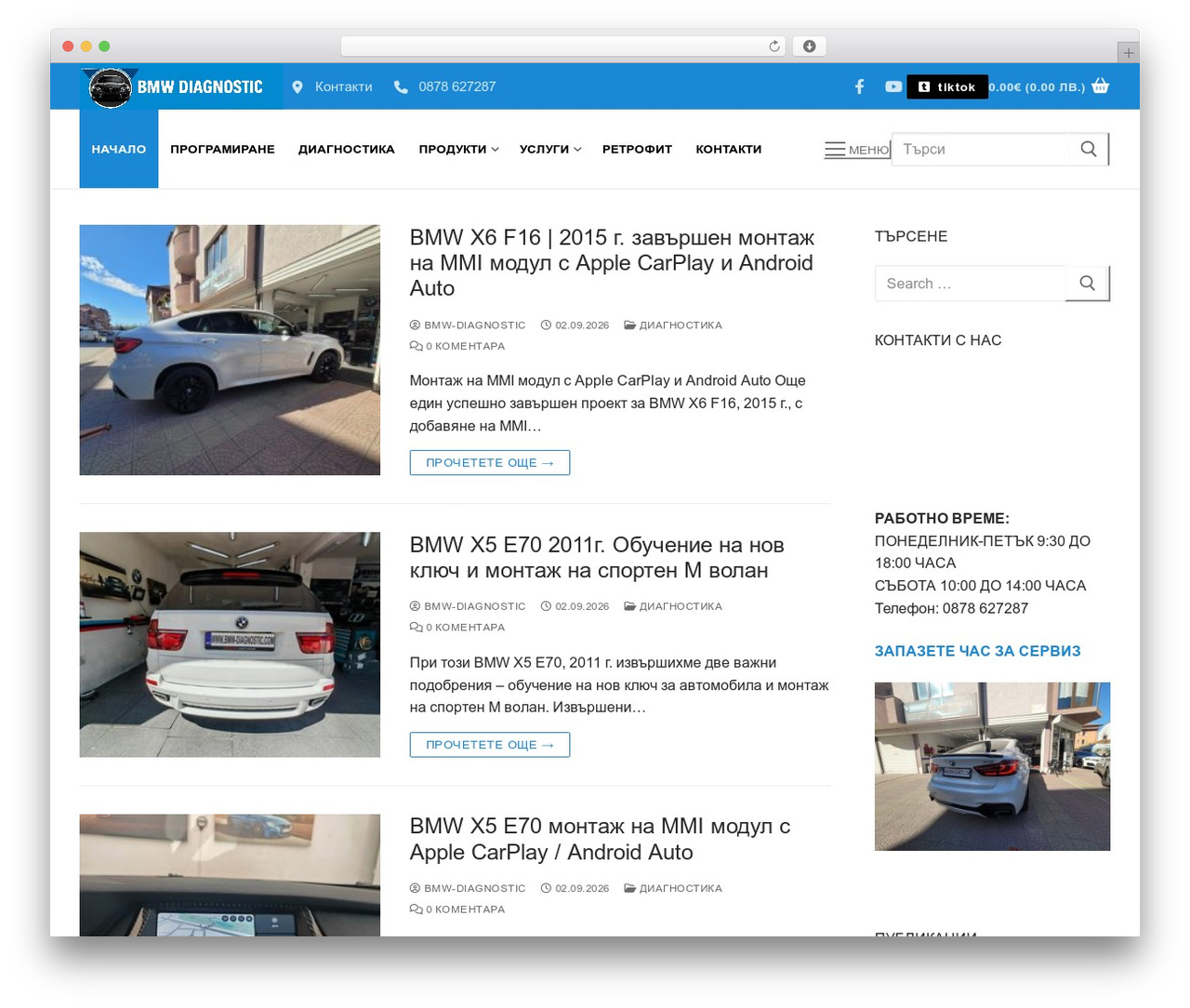Open BMW X5 E70 2011г. key training post title
Screen dimensions: 1190x1008
[597, 557]
